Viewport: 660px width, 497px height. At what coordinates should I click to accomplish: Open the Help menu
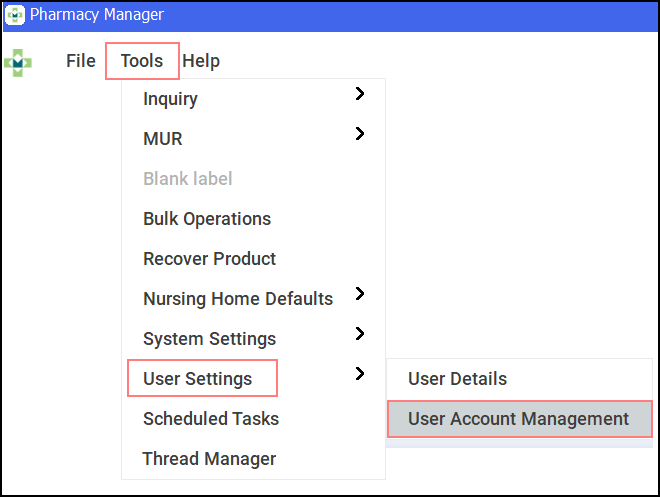(x=201, y=61)
